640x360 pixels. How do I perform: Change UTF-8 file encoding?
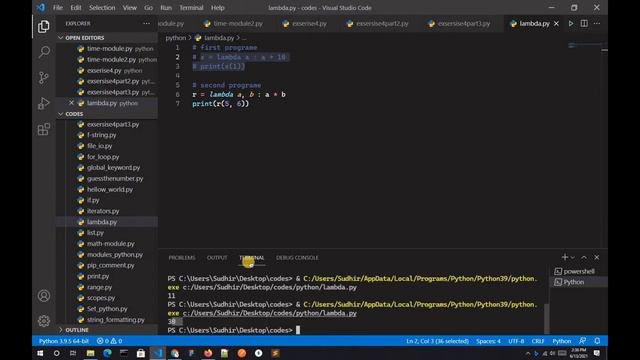(516, 341)
